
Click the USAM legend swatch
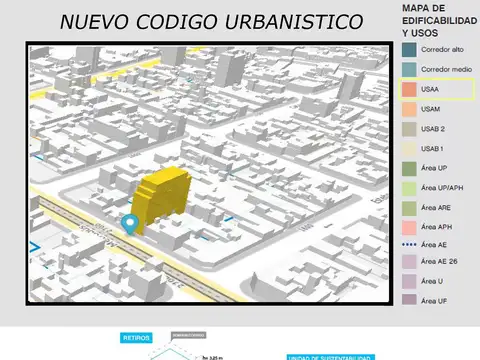(x=409, y=109)
